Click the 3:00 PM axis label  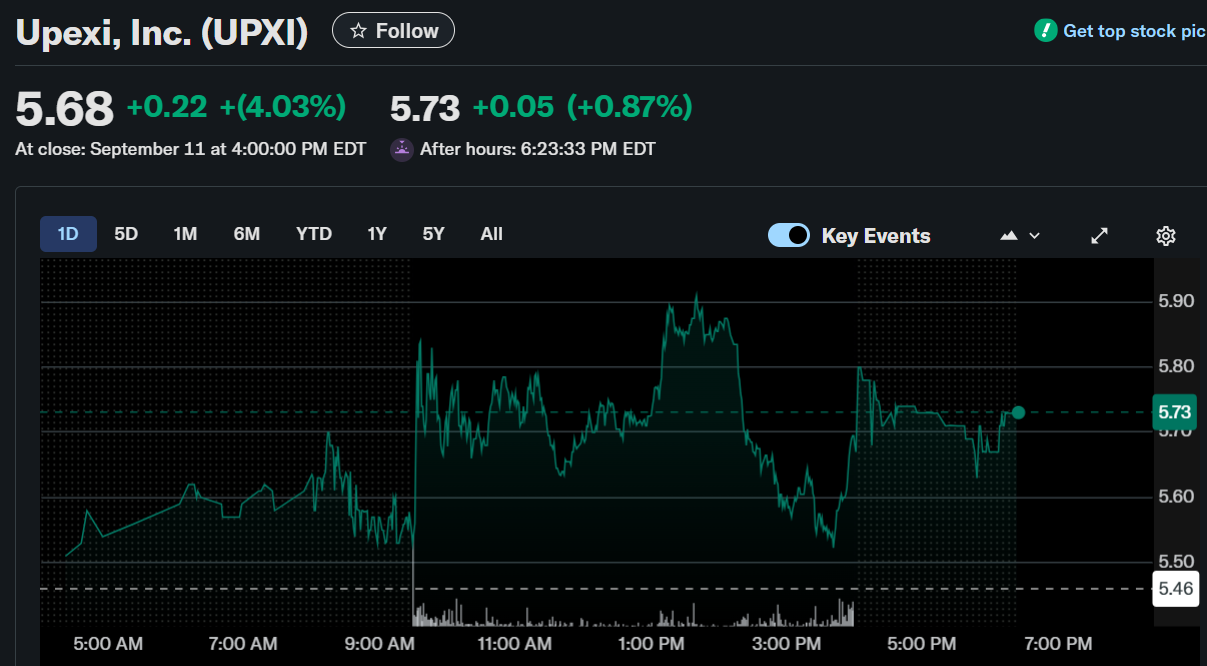(787, 644)
